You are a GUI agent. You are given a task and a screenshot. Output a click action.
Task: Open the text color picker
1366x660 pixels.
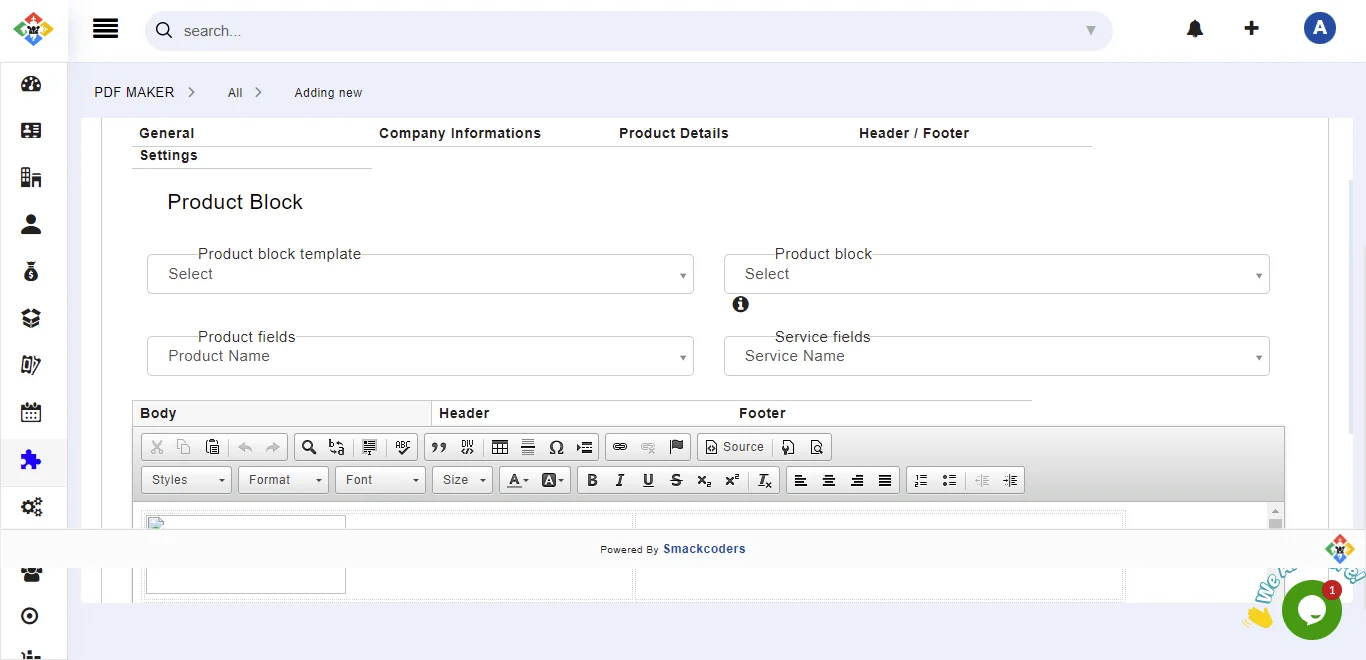coord(517,480)
